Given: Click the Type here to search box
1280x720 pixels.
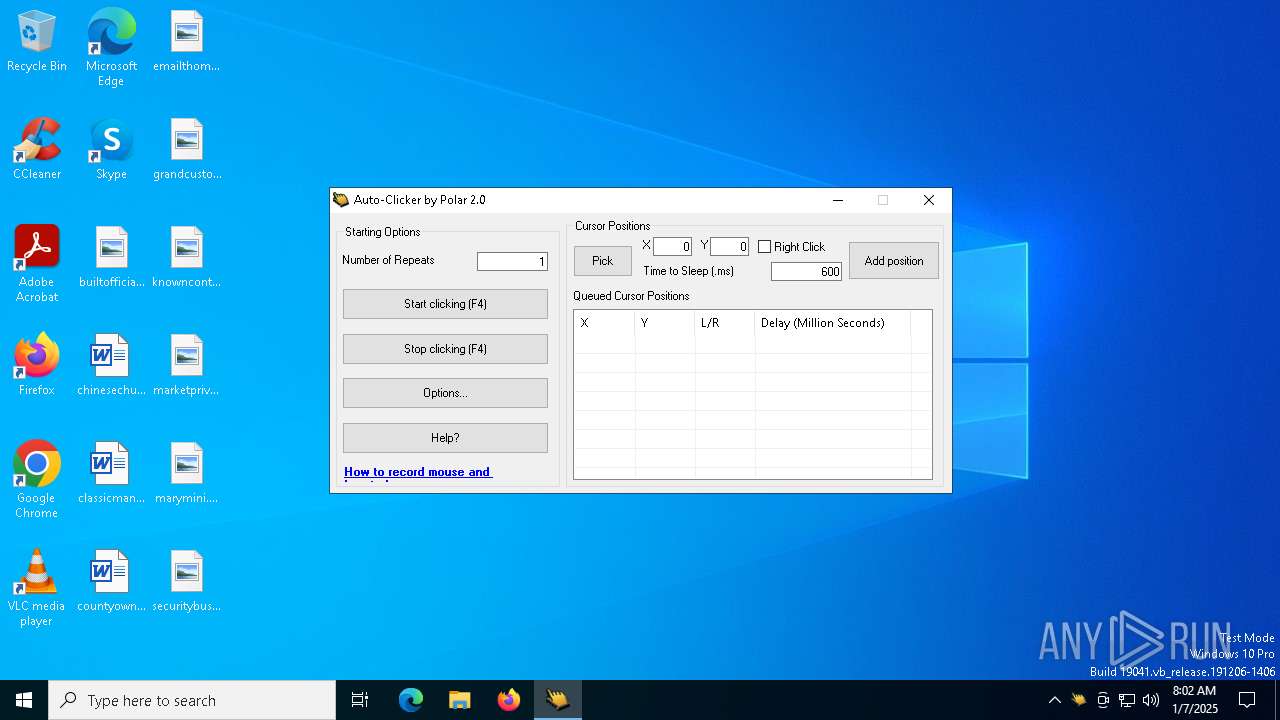Looking at the screenshot, I should 192,700.
